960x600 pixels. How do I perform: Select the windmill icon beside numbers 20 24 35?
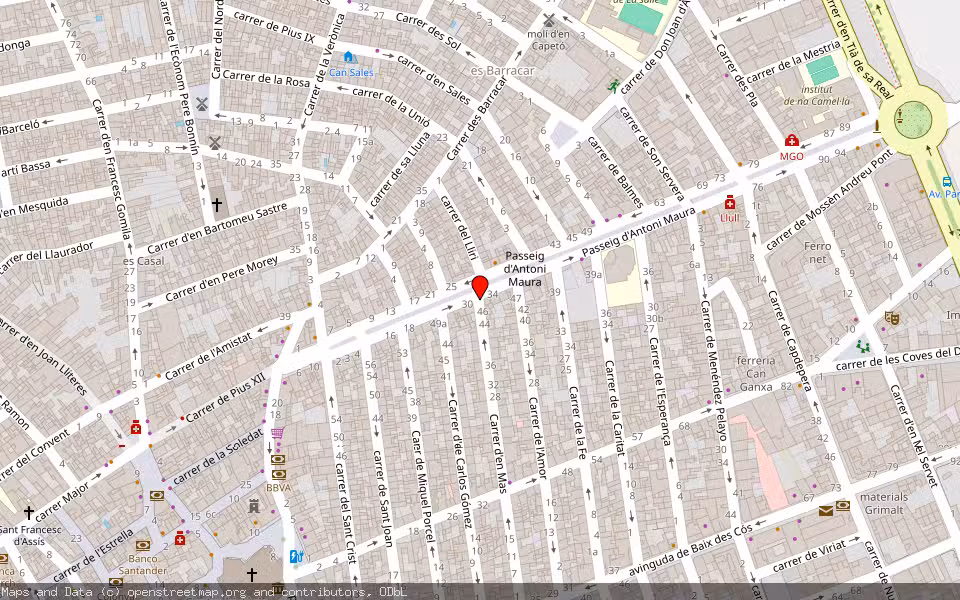point(214,143)
